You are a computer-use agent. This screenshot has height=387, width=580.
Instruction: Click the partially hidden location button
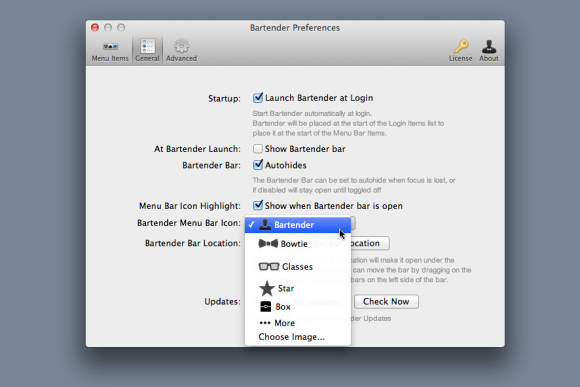click(x=369, y=243)
